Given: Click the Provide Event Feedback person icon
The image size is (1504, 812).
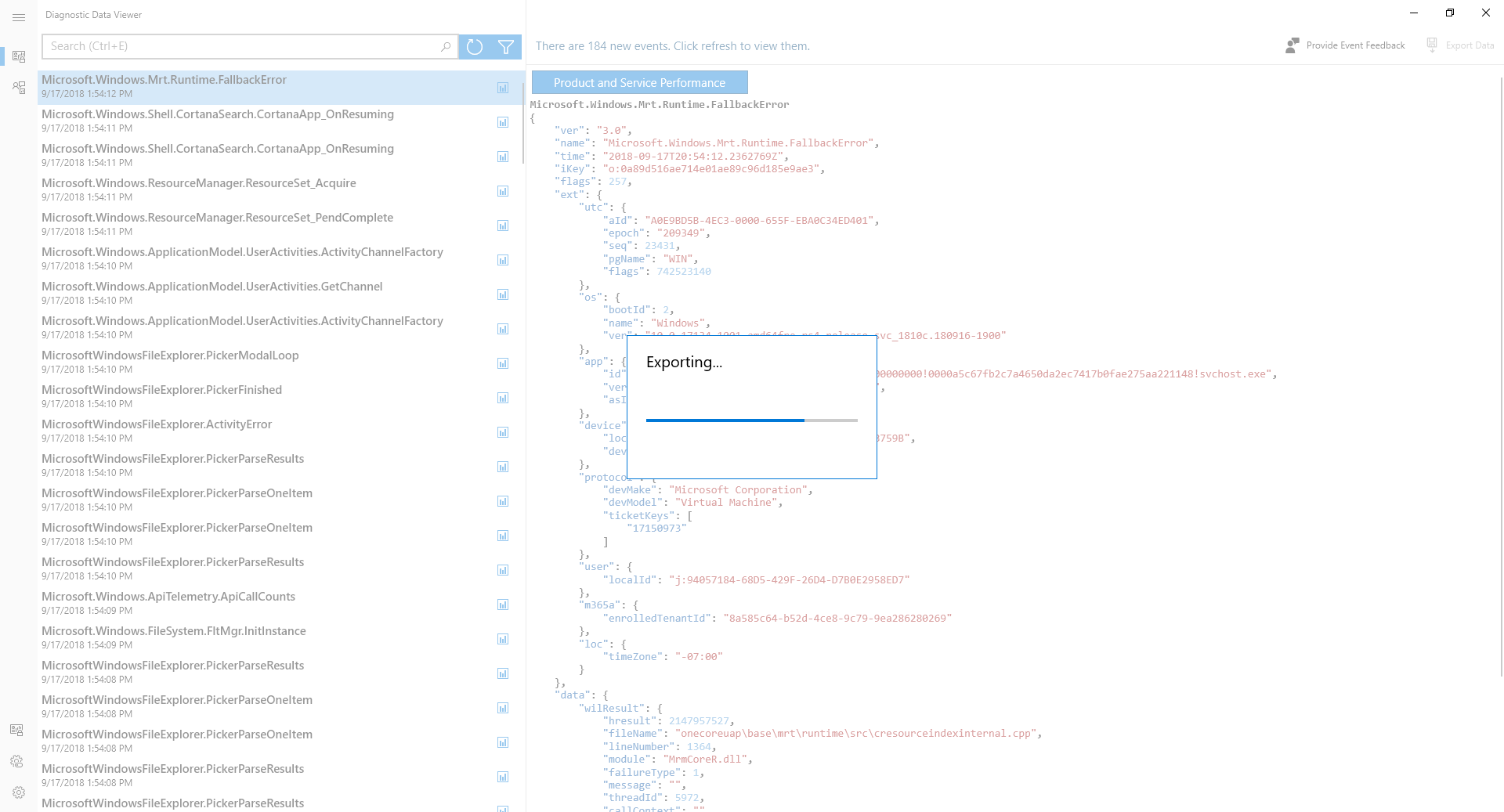Looking at the screenshot, I should click(1292, 45).
